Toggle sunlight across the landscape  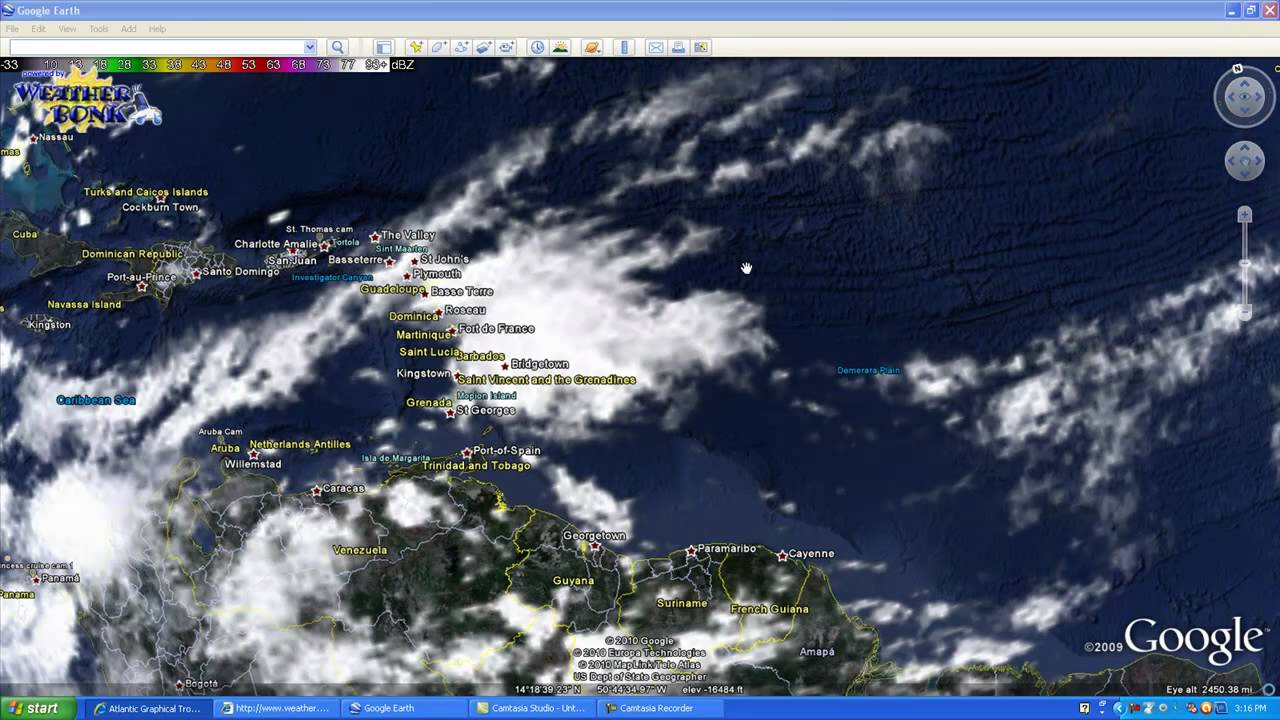pyautogui.click(x=560, y=47)
